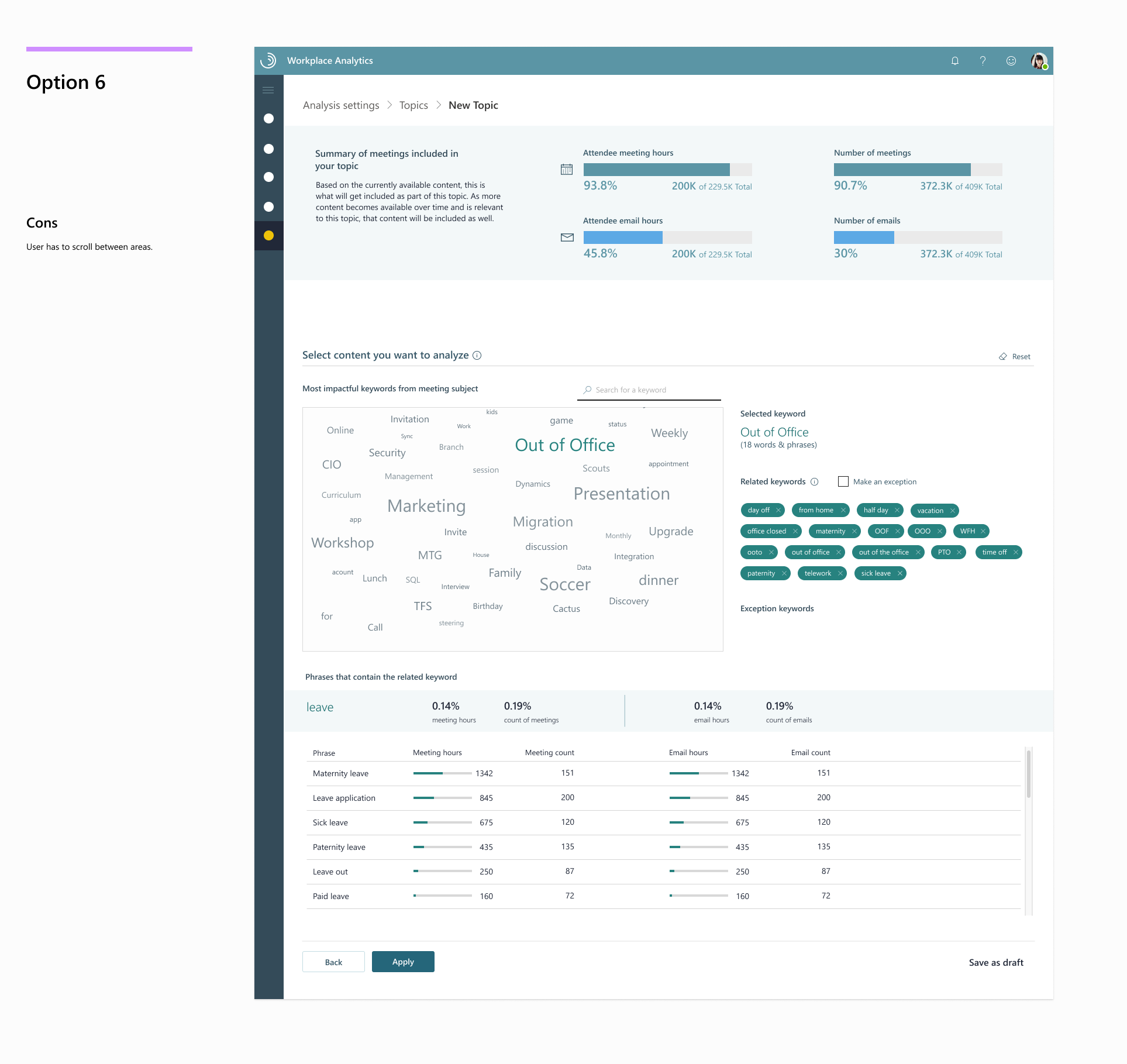Remove the vacation keyword tag

[952, 511]
